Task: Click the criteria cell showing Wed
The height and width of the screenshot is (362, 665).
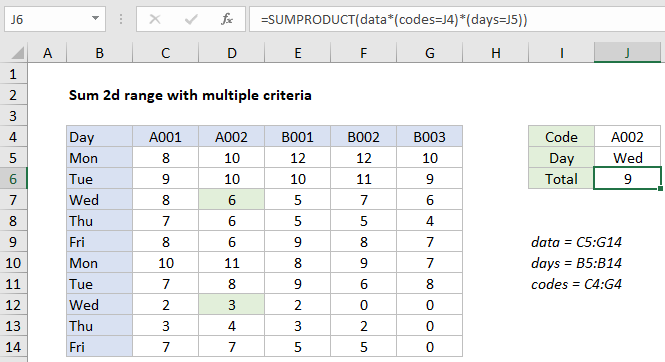Action: point(627,158)
